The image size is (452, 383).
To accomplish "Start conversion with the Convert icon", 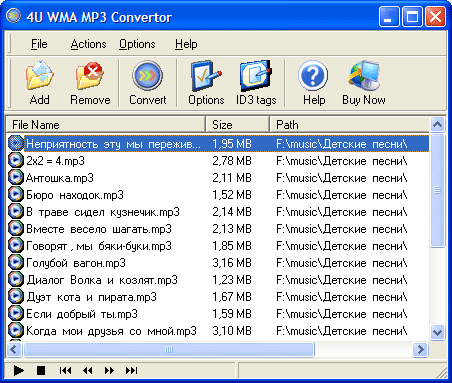I will 148,76.
